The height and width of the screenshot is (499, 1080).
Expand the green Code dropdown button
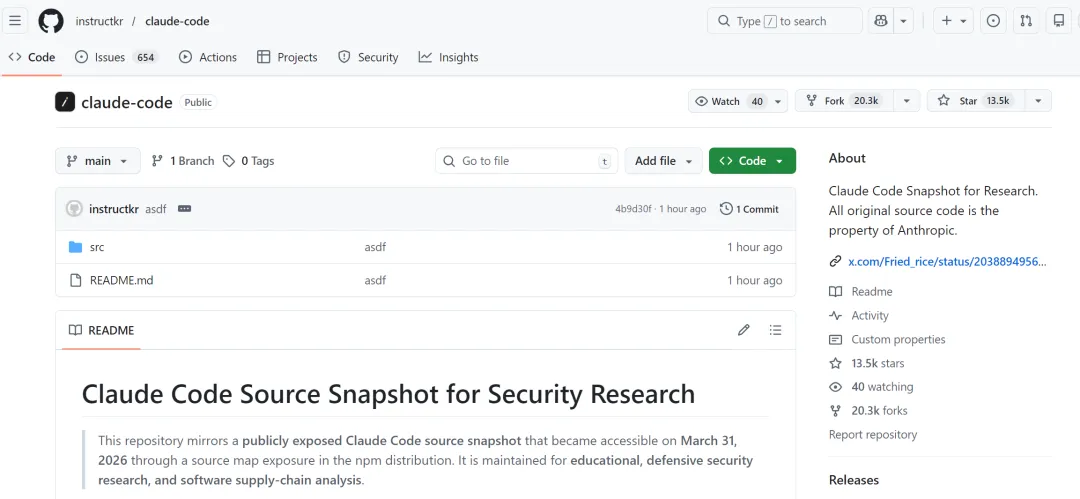[x=752, y=161]
